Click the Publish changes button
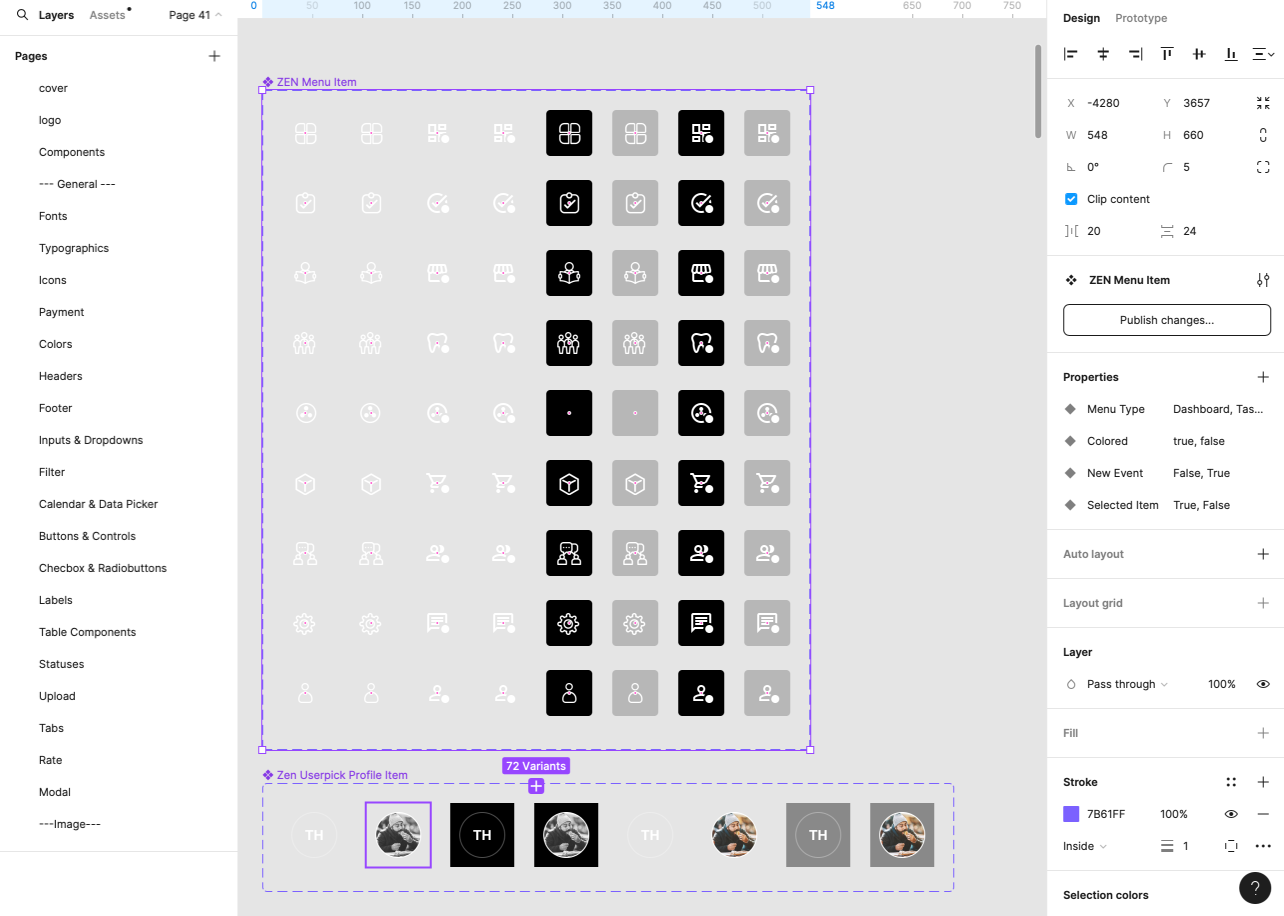The height and width of the screenshot is (916, 1284). tap(1166, 320)
